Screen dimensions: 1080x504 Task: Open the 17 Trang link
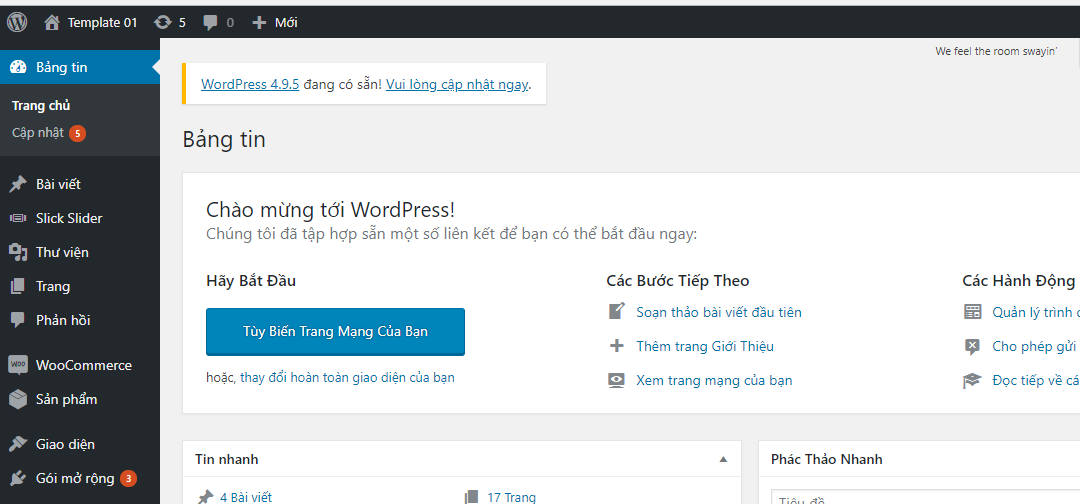click(511, 497)
